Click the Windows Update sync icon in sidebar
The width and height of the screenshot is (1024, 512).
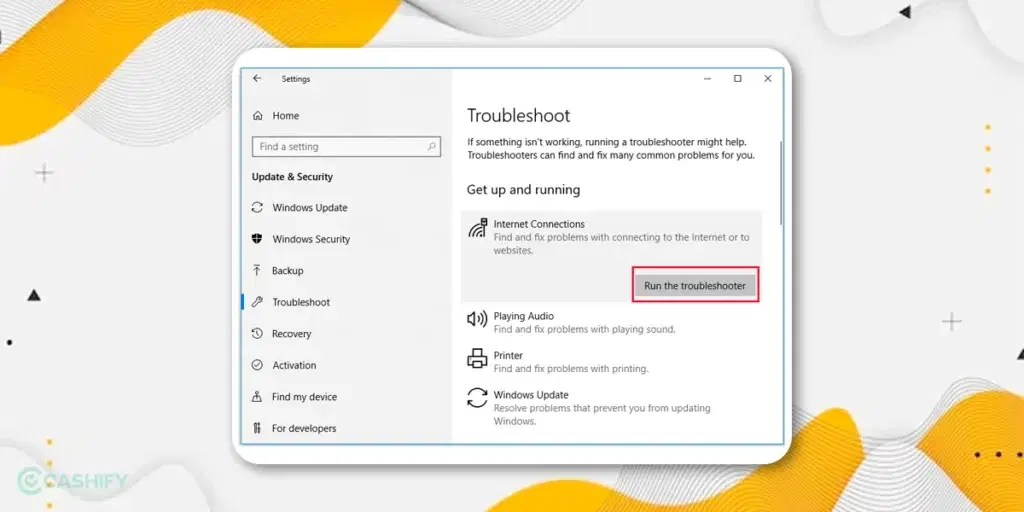pyautogui.click(x=257, y=208)
